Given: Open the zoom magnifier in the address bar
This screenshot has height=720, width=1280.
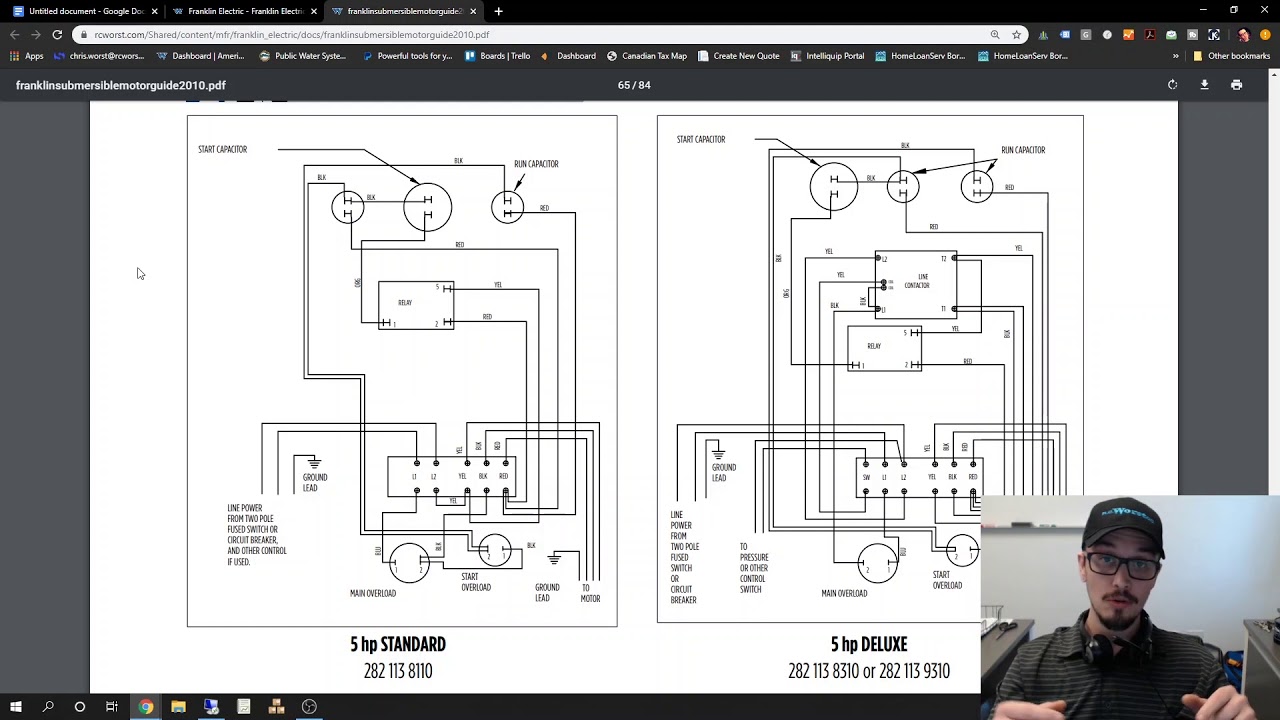Looking at the screenshot, I should click(995, 34).
